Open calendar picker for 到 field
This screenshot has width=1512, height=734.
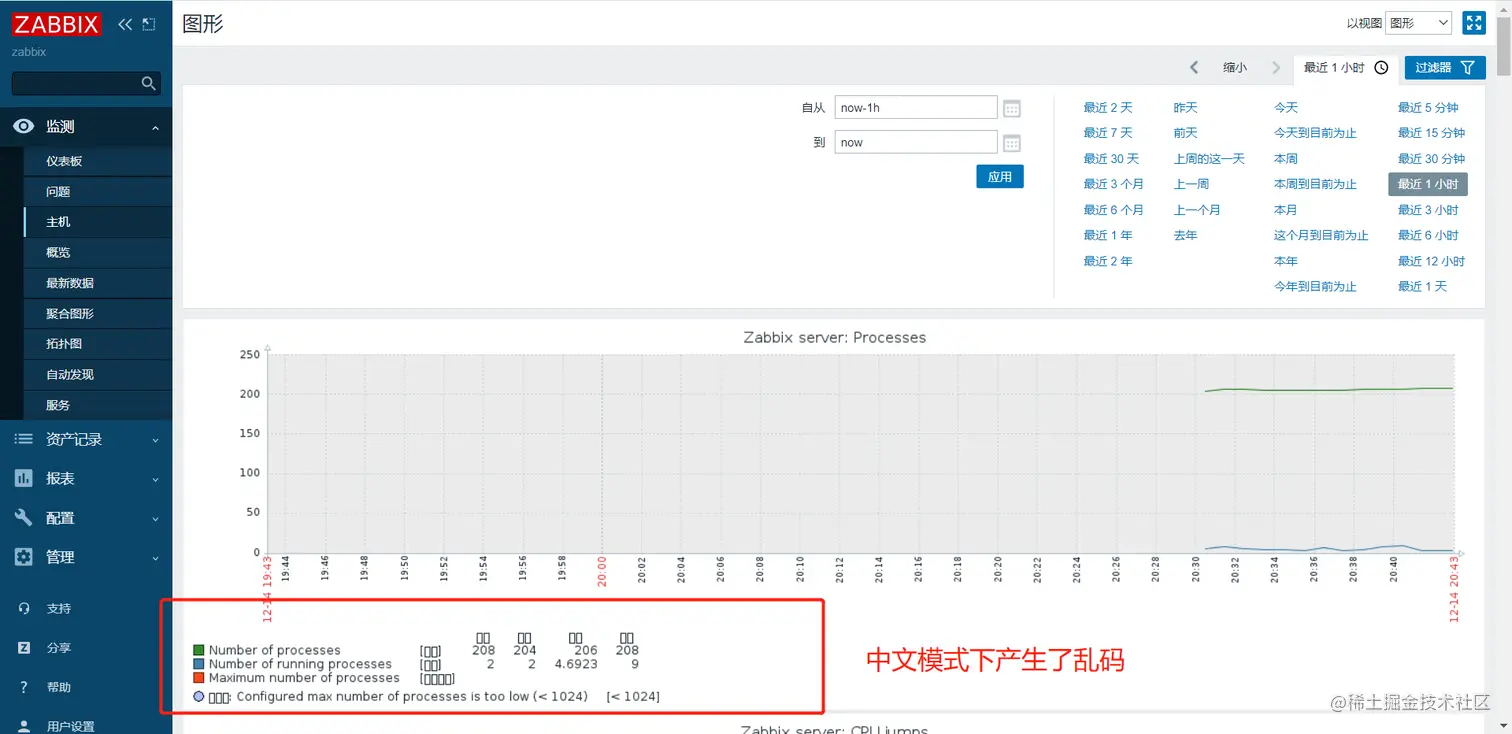[x=1012, y=143]
